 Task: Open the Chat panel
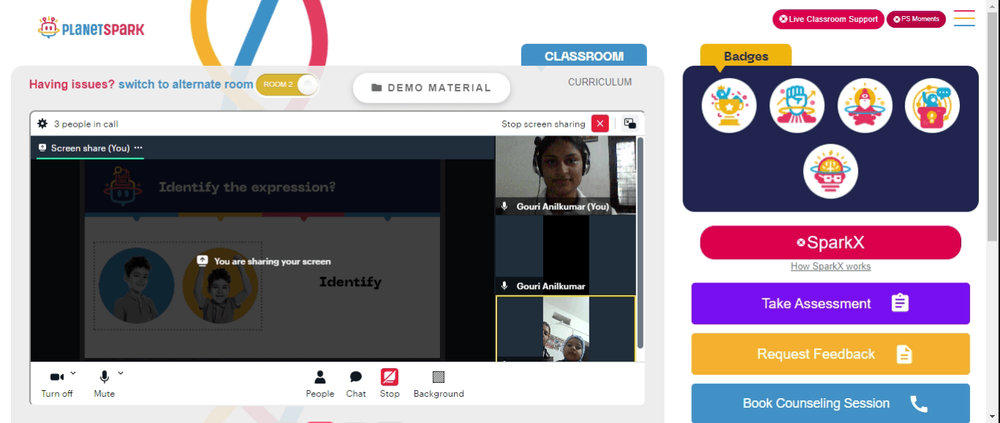(x=356, y=384)
